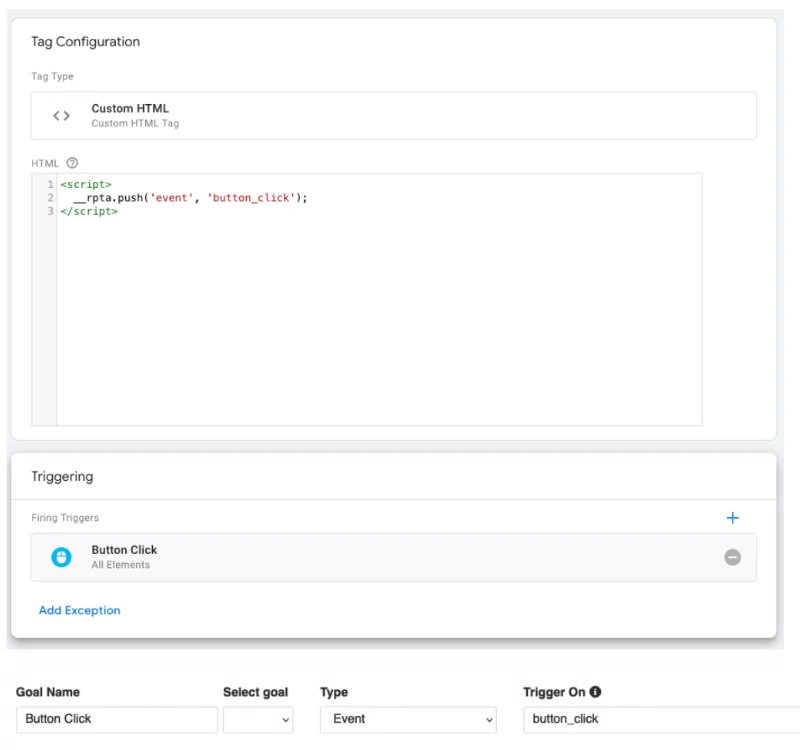Viewport: 800px width, 750px height.
Task: Click the Trigger On field with button_click
Action: click(662, 719)
